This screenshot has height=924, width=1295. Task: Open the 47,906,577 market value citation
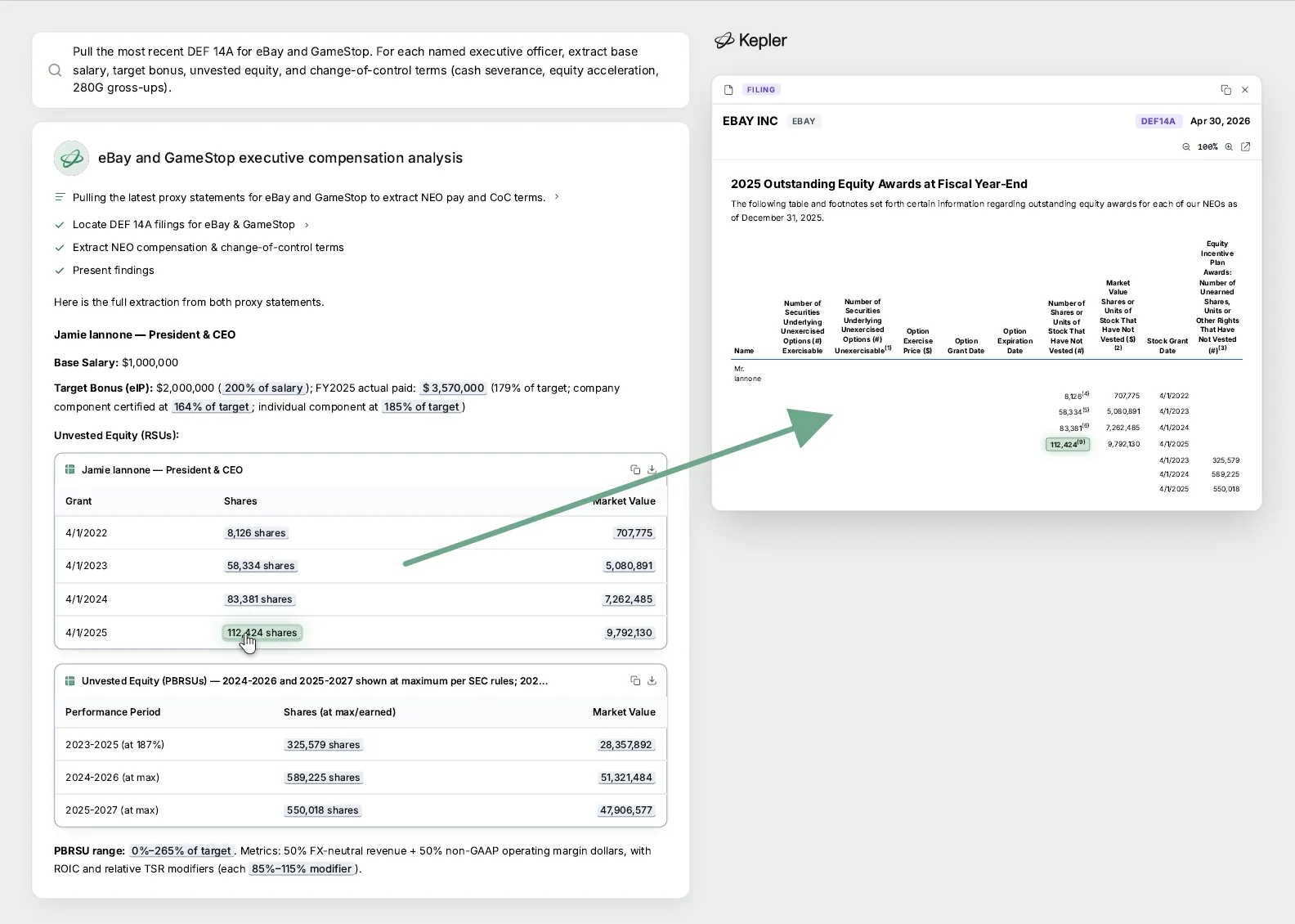[x=625, y=810]
